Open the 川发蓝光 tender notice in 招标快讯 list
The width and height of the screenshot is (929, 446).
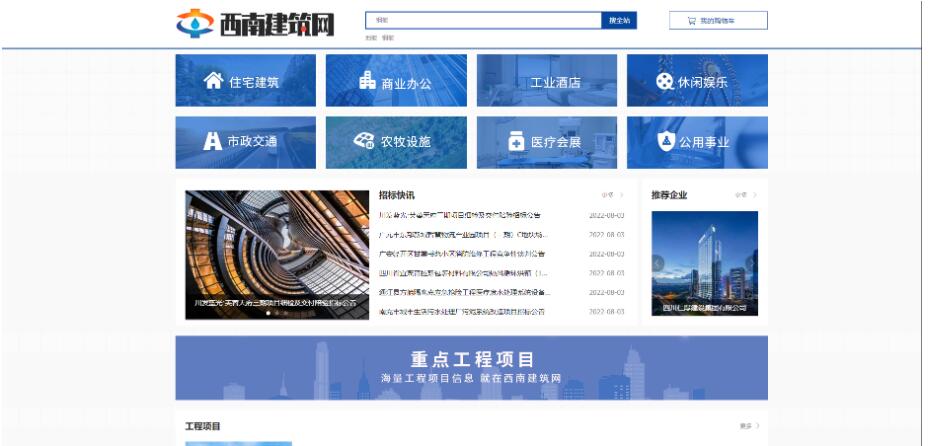tap(460, 216)
